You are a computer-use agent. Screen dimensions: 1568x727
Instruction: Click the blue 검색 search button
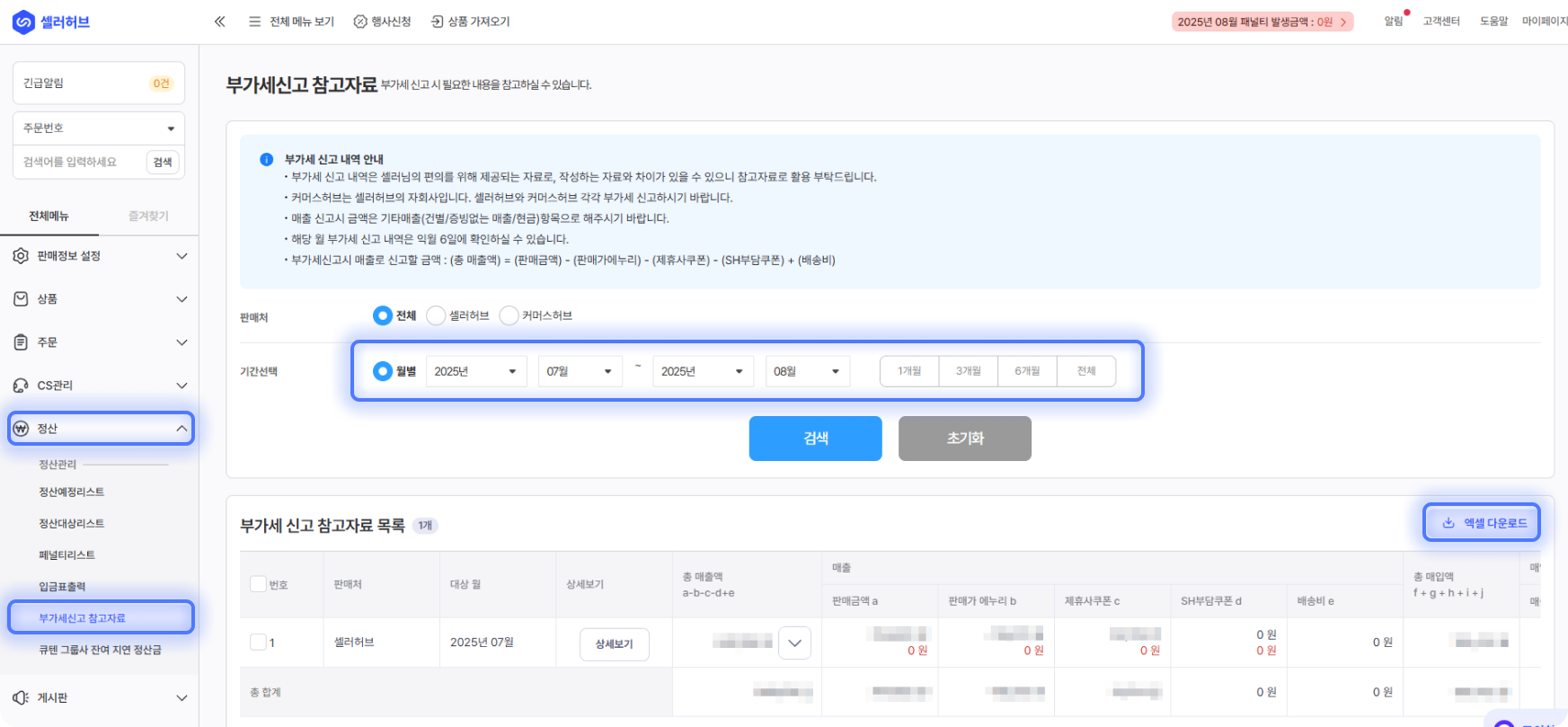point(815,439)
